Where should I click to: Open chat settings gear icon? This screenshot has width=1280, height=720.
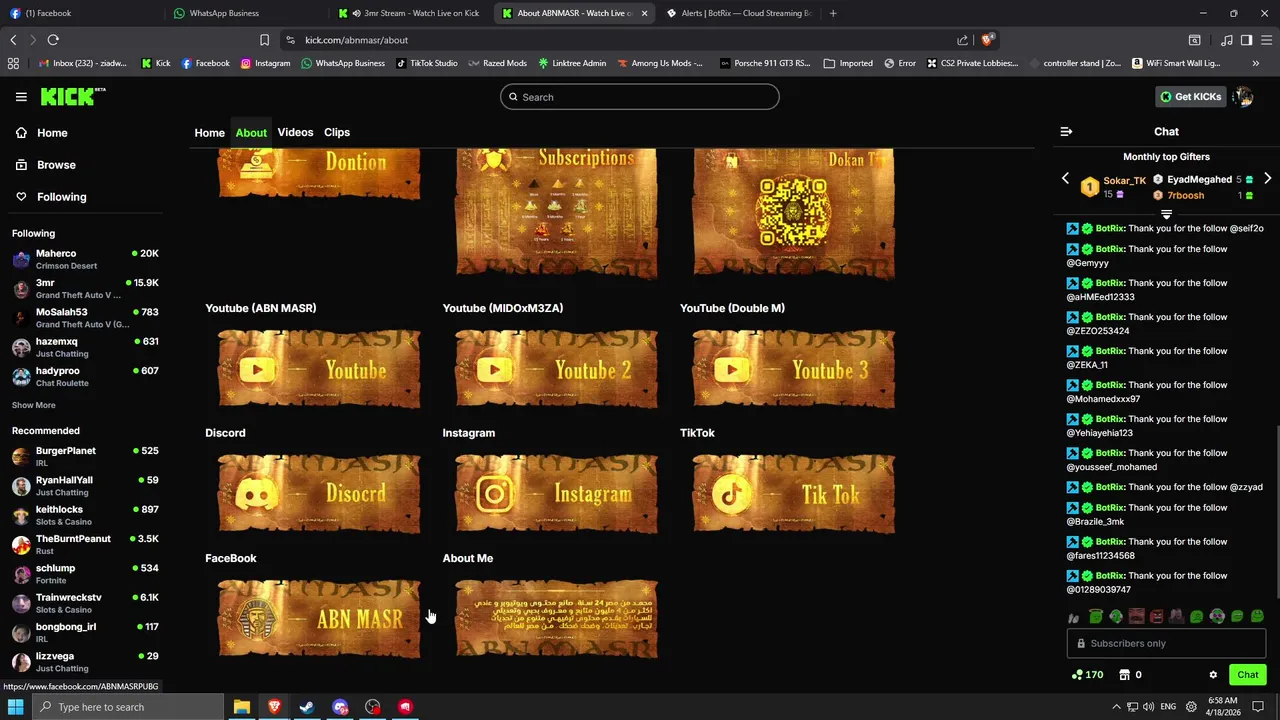click(1213, 675)
